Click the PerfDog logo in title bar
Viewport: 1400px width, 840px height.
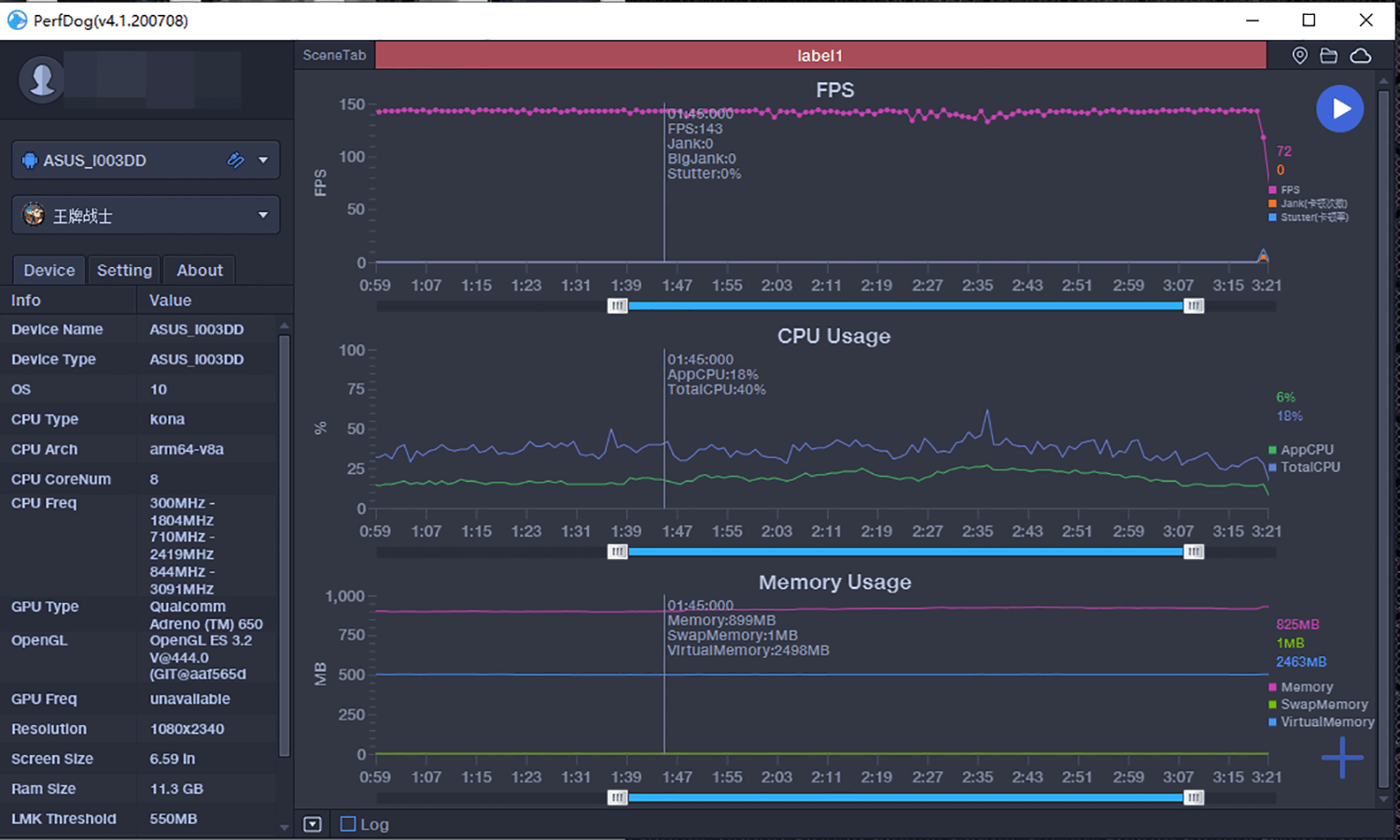[17, 20]
